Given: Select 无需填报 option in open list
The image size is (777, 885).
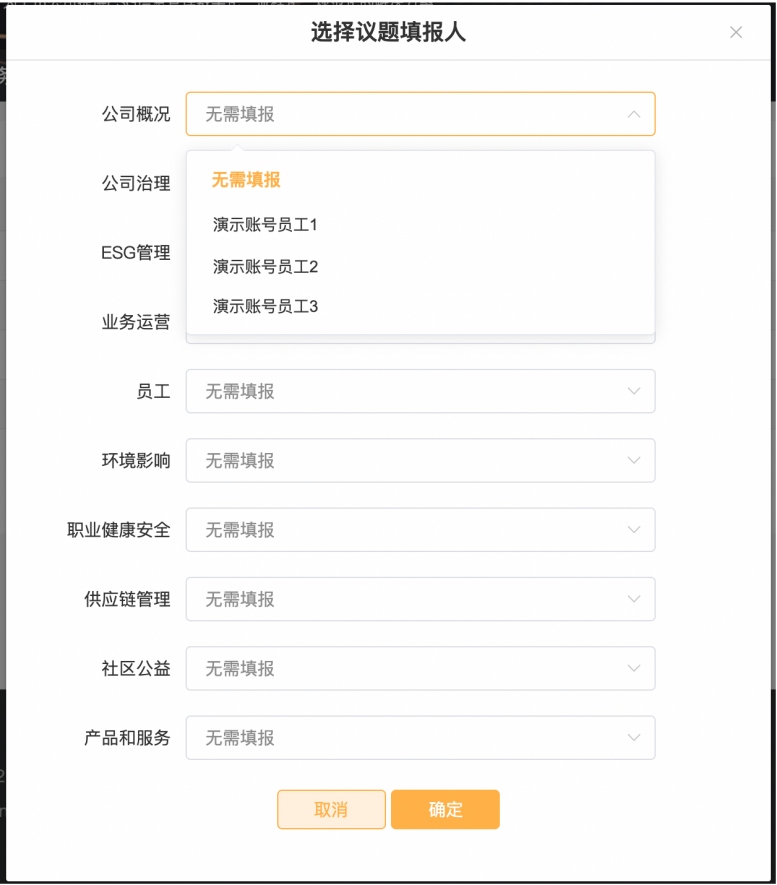Looking at the screenshot, I should point(246,180).
